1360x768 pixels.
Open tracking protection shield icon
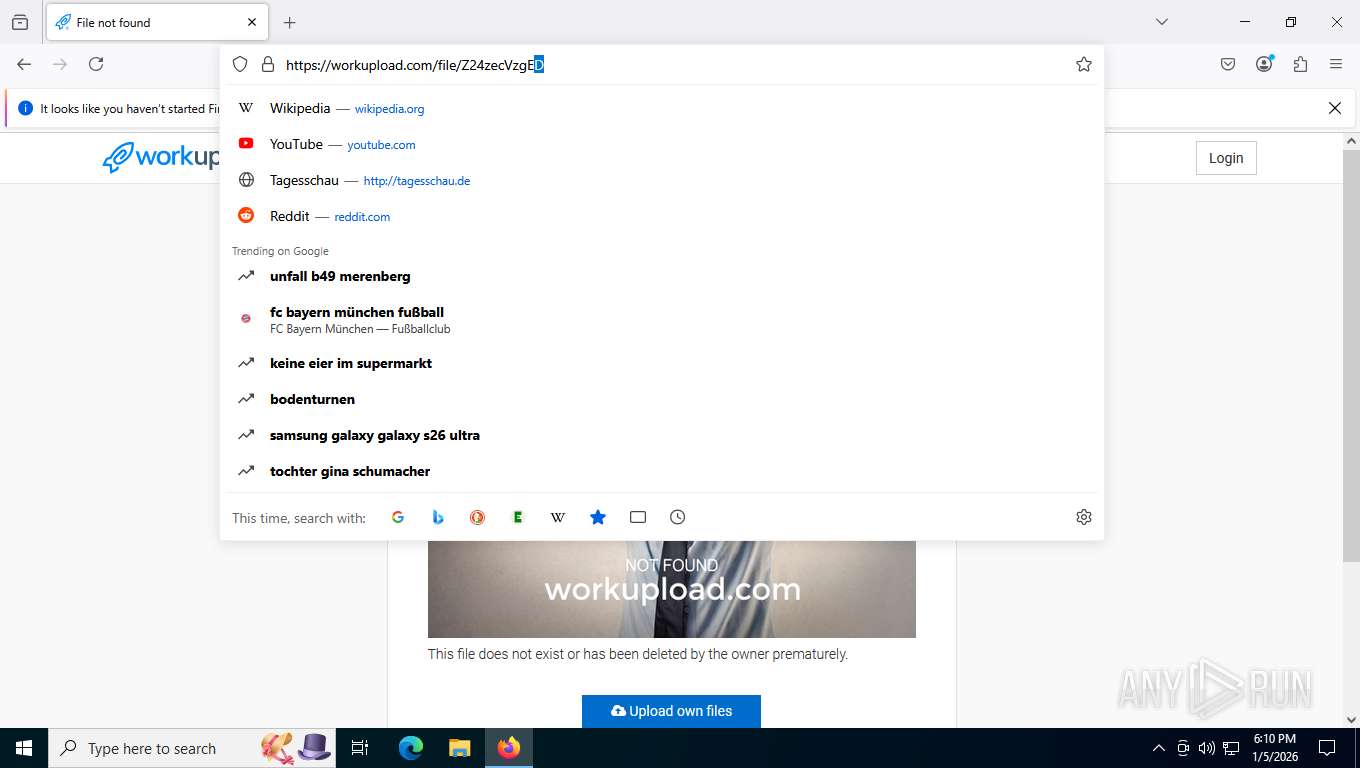coord(240,64)
